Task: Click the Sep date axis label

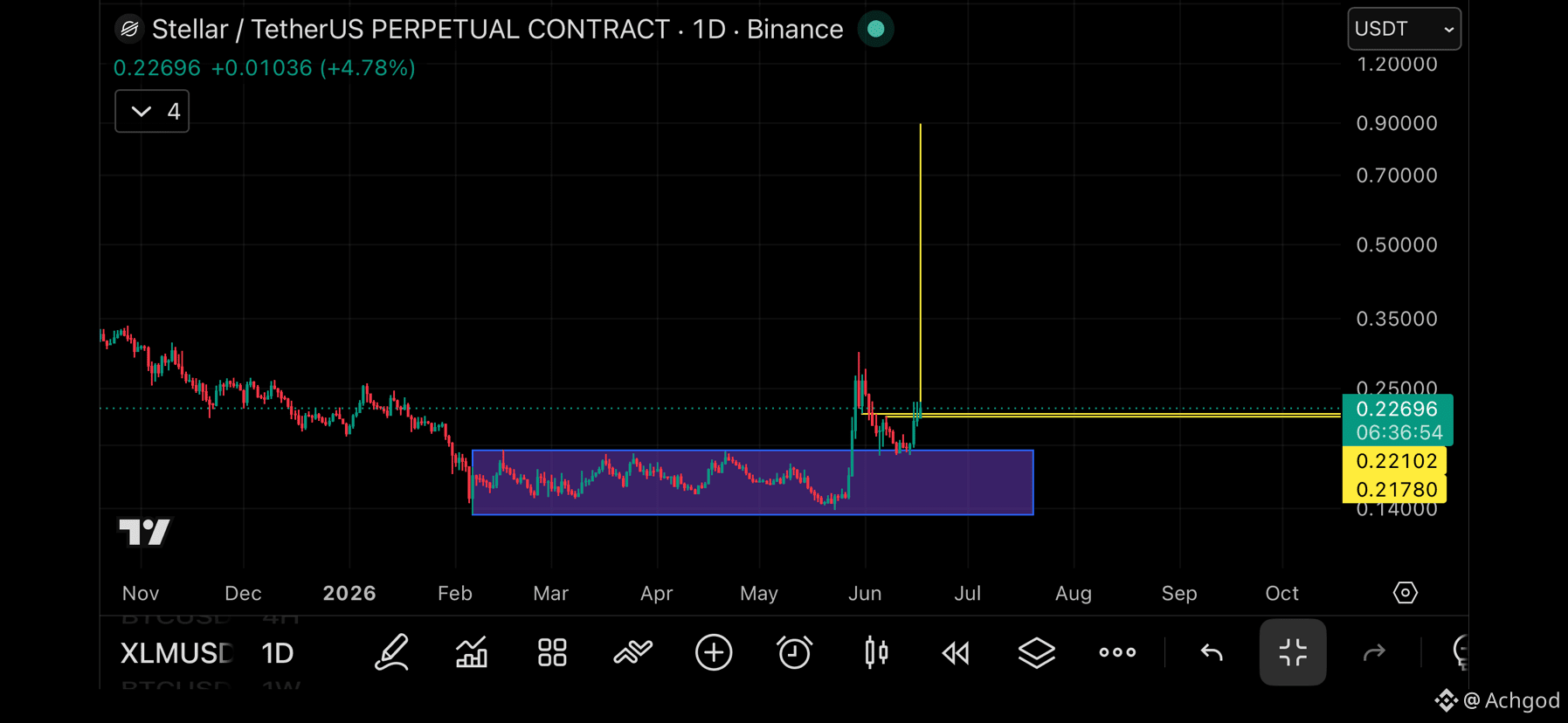Action: pyautogui.click(x=1179, y=594)
